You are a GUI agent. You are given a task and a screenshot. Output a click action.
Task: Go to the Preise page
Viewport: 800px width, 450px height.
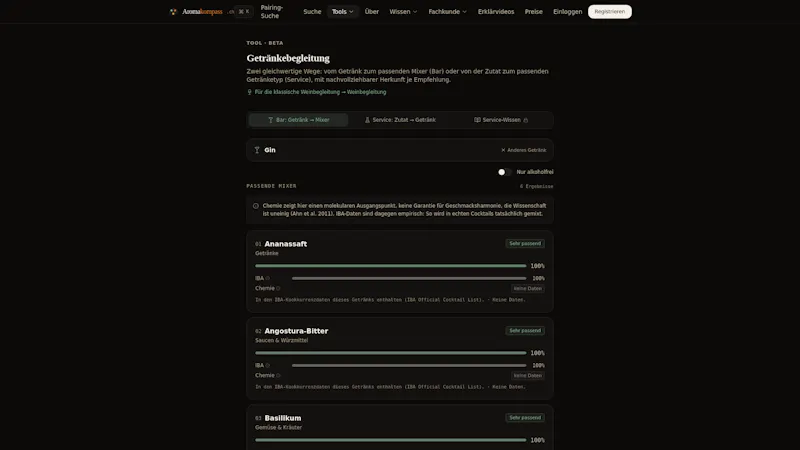click(534, 12)
